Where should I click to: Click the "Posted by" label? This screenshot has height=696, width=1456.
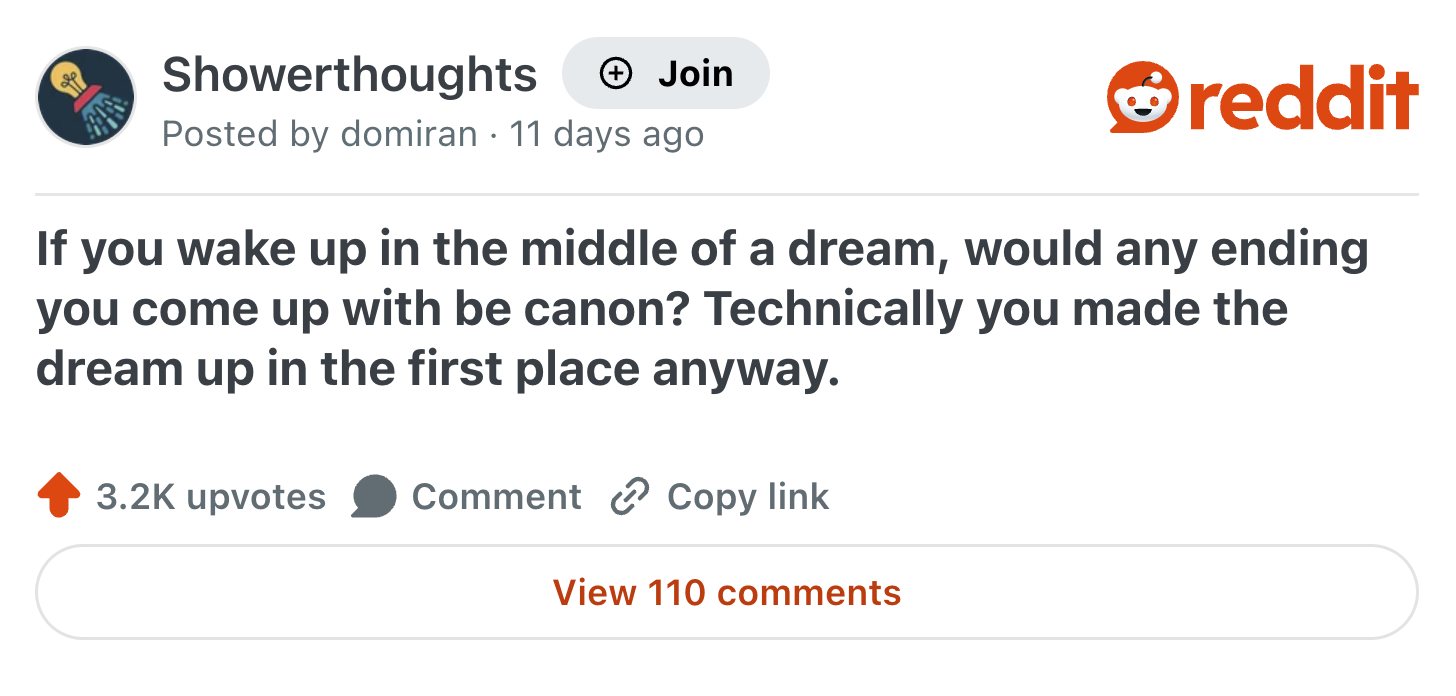point(245,134)
